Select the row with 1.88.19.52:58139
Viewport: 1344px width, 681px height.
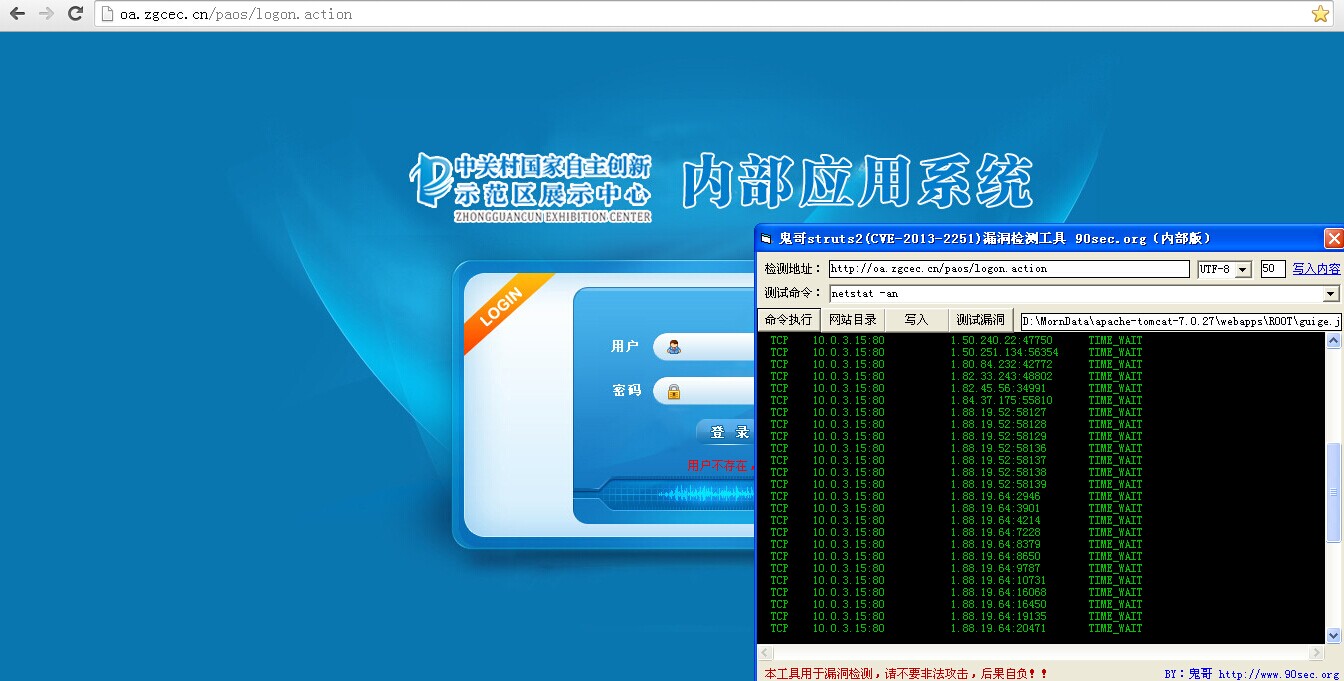coord(956,484)
